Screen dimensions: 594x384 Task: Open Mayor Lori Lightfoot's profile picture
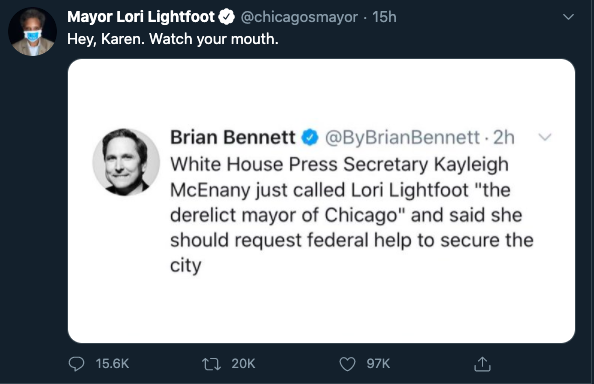click(x=33, y=32)
